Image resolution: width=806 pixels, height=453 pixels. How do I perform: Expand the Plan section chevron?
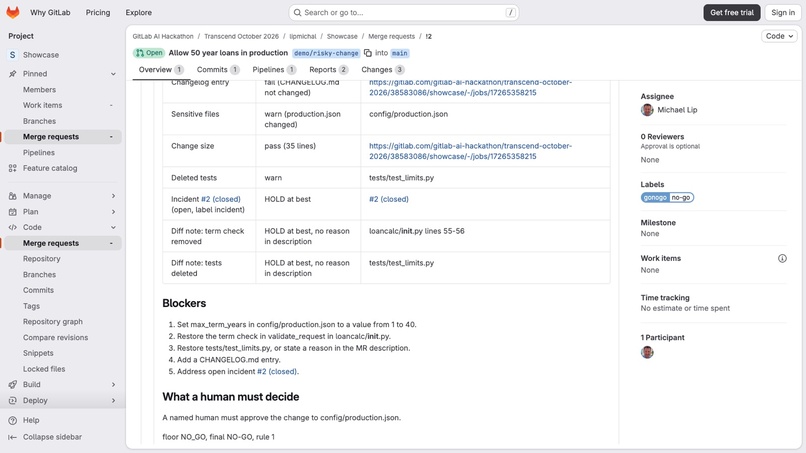click(x=113, y=212)
